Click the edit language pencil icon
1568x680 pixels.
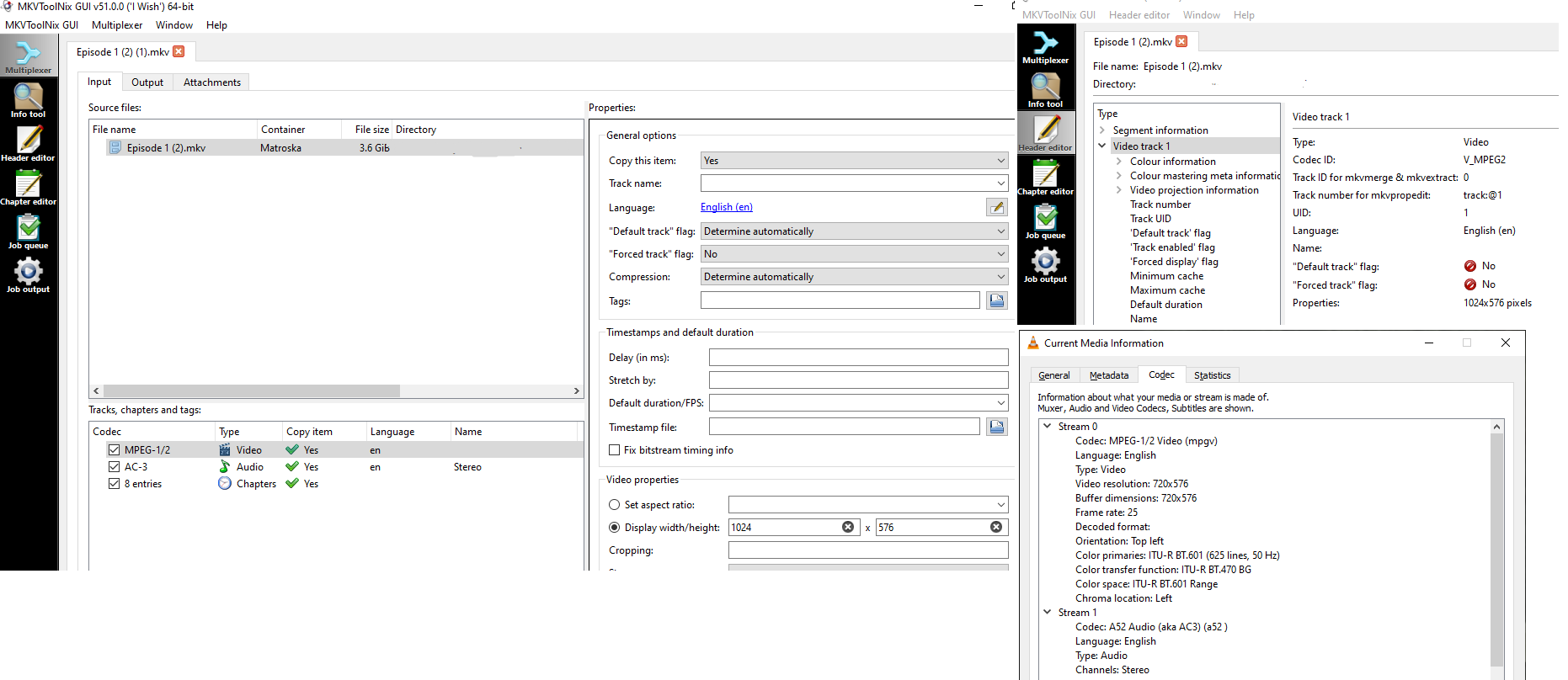point(997,207)
